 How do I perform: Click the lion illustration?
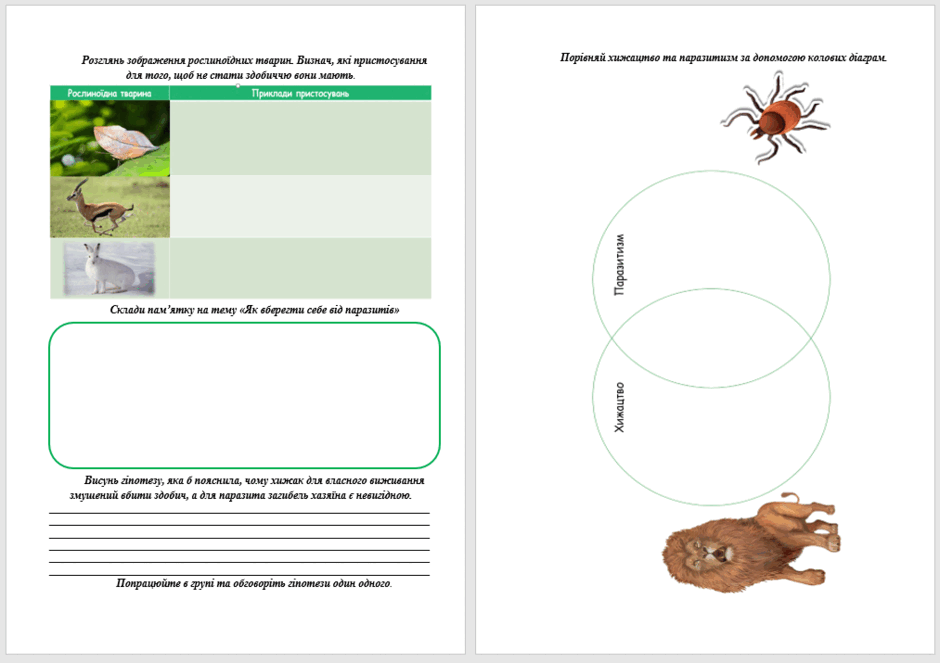[x=751, y=543]
